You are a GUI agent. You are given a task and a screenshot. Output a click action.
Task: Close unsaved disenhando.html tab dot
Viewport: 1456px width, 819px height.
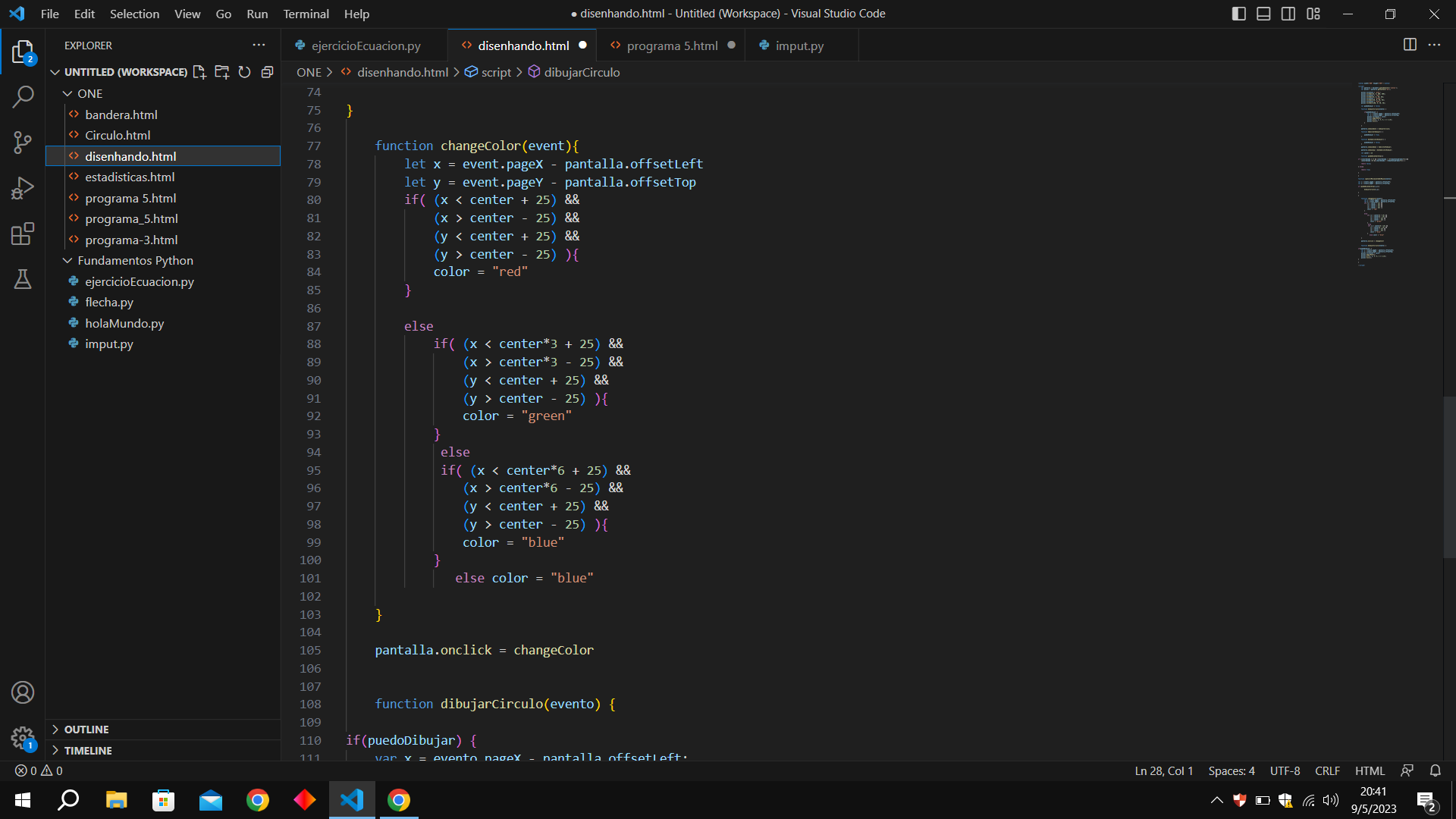click(582, 45)
